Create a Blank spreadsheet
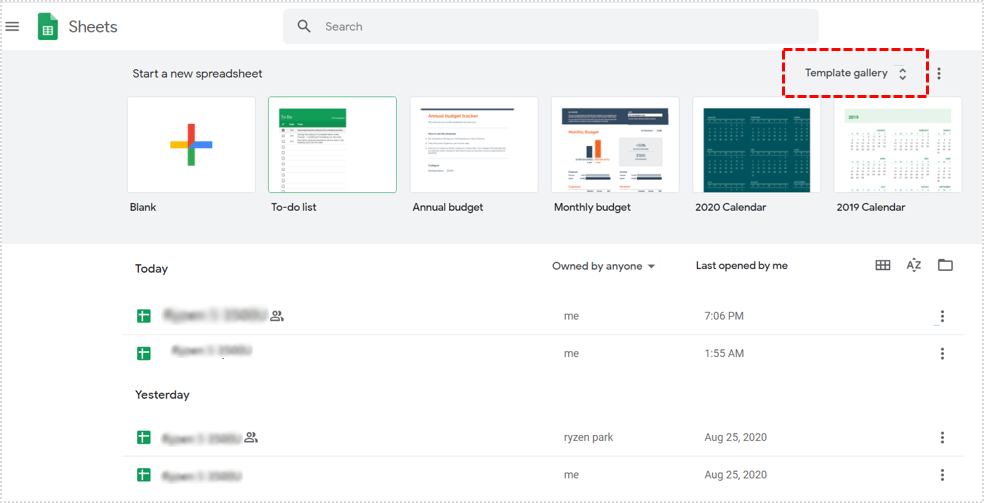 191,145
